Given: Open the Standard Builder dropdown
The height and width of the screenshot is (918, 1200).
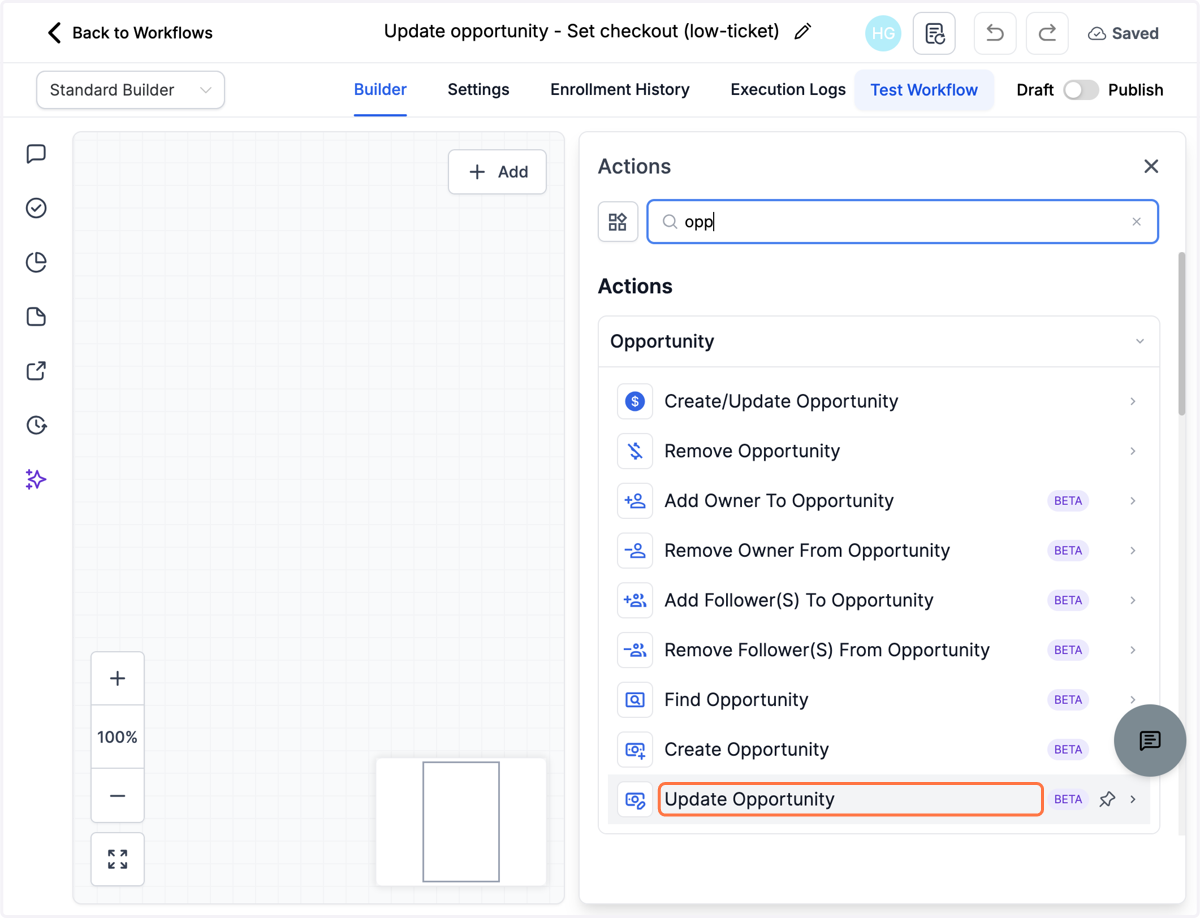Looking at the screenshot, I should coord(130,90).
